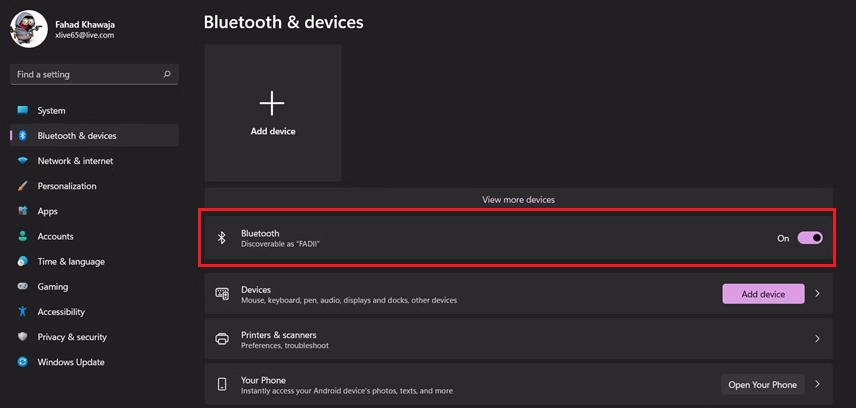Expand the Your Phone row chevron
The width and height of the screenshot is (856, 408).
(817, 384)
